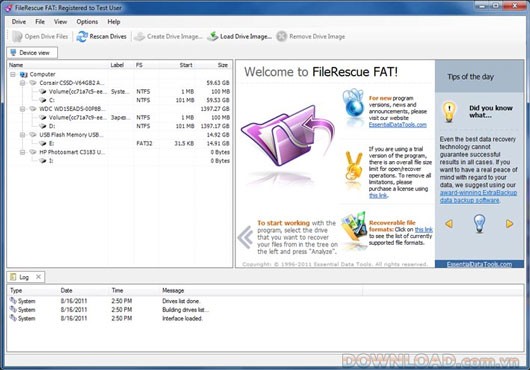Show the previous tip with left arrow
530x370 pixels.
[449, 224]
